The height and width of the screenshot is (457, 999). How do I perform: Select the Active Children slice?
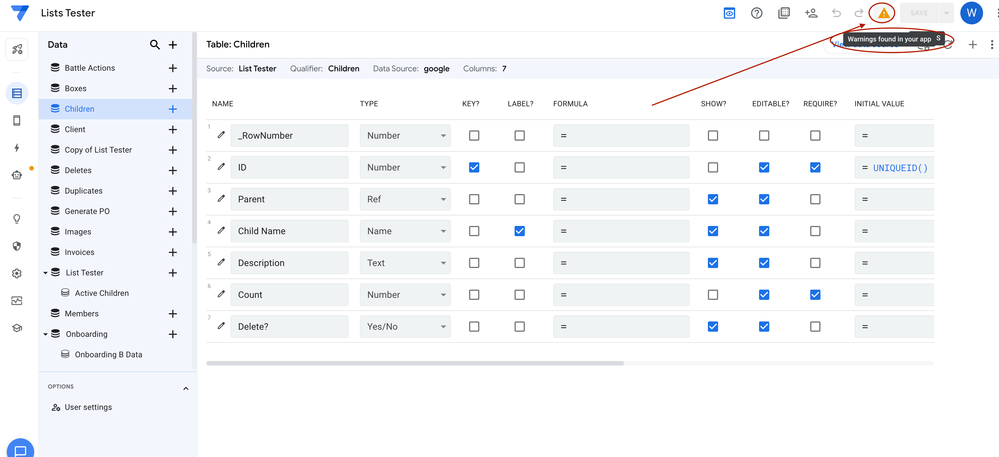tap(102, 293)
